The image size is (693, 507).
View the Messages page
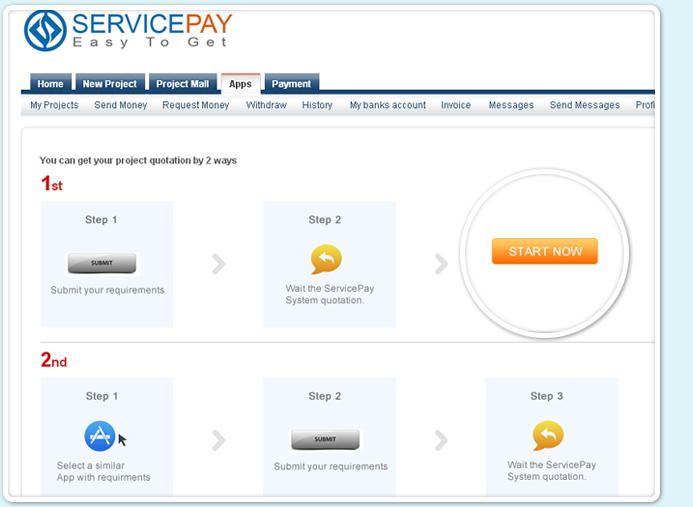pyautogui.click(x=511, y=105)
